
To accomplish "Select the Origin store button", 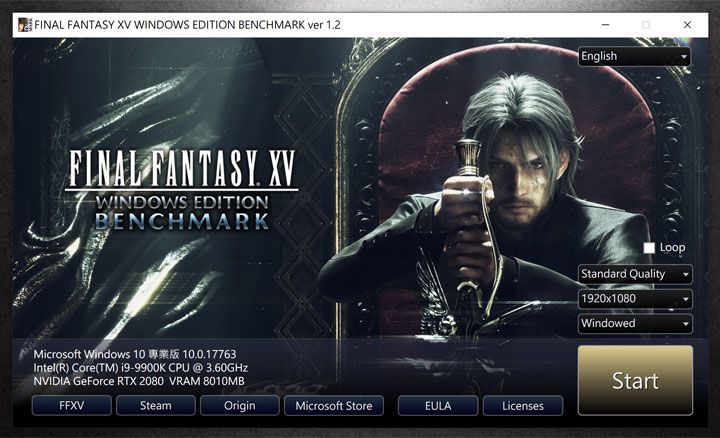I will coord(239,405).
